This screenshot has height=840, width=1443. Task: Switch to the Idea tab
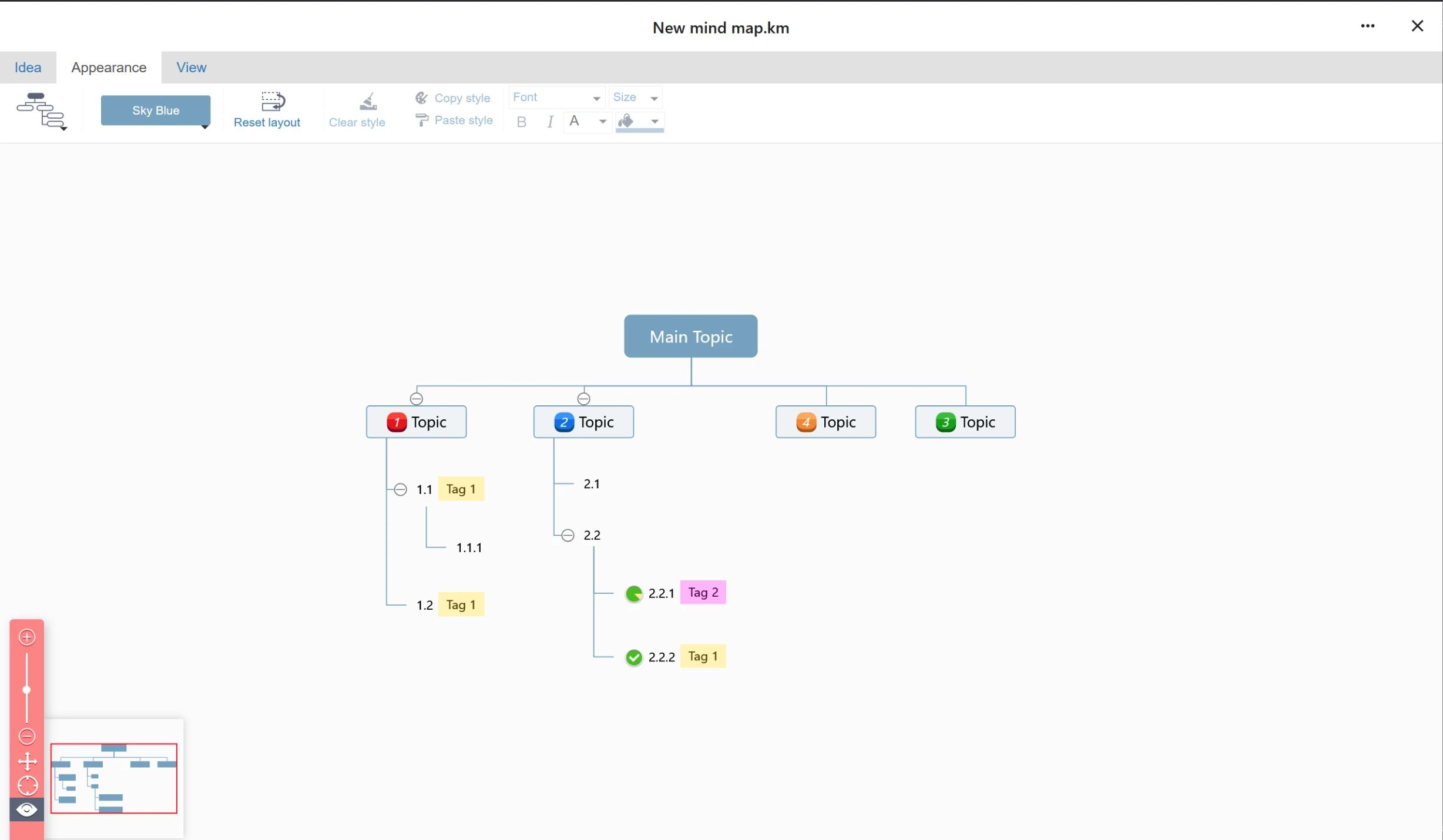28,67
